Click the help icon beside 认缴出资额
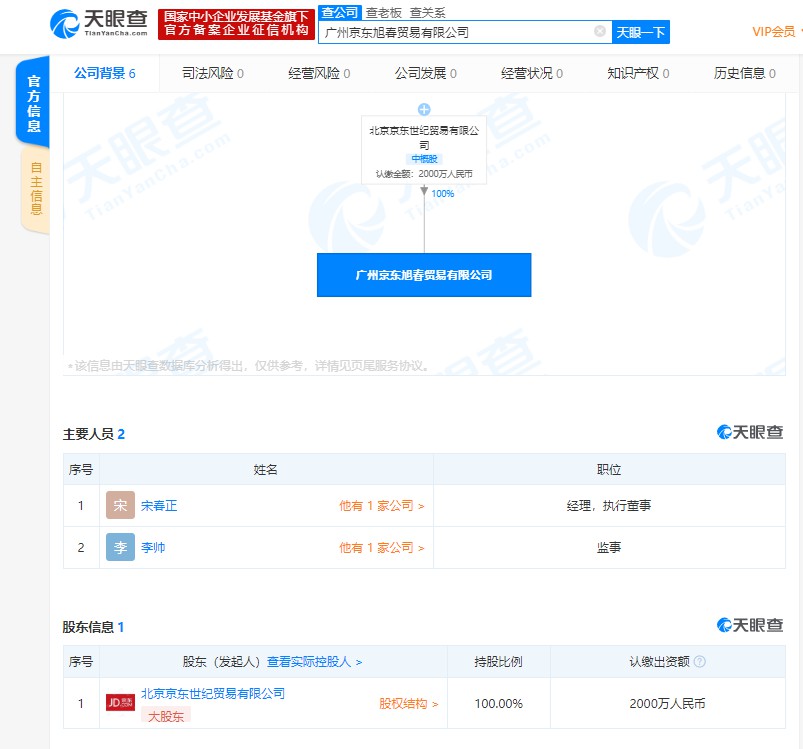The image size is (803, 749). [x=700, y=662]
